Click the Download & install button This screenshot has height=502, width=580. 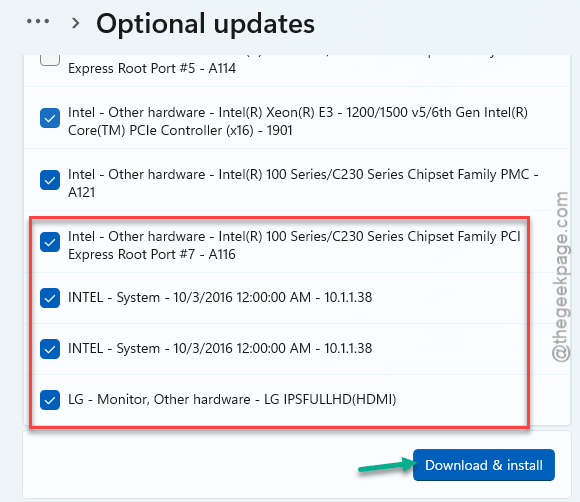484,465
